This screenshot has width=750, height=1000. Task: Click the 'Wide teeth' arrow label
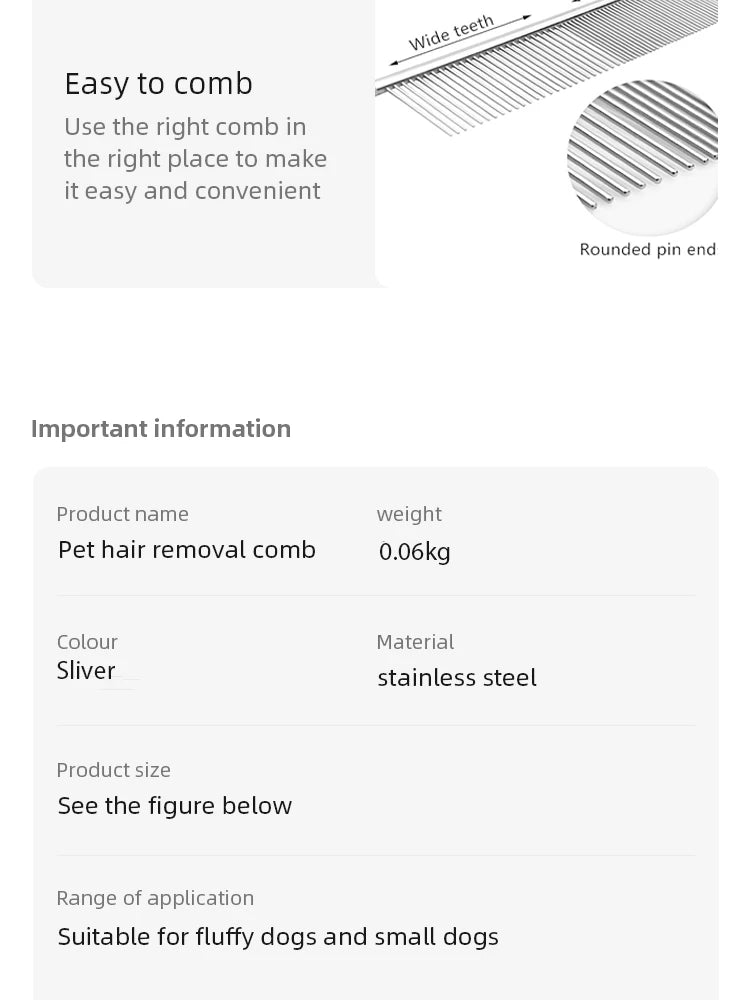[452, 33]
